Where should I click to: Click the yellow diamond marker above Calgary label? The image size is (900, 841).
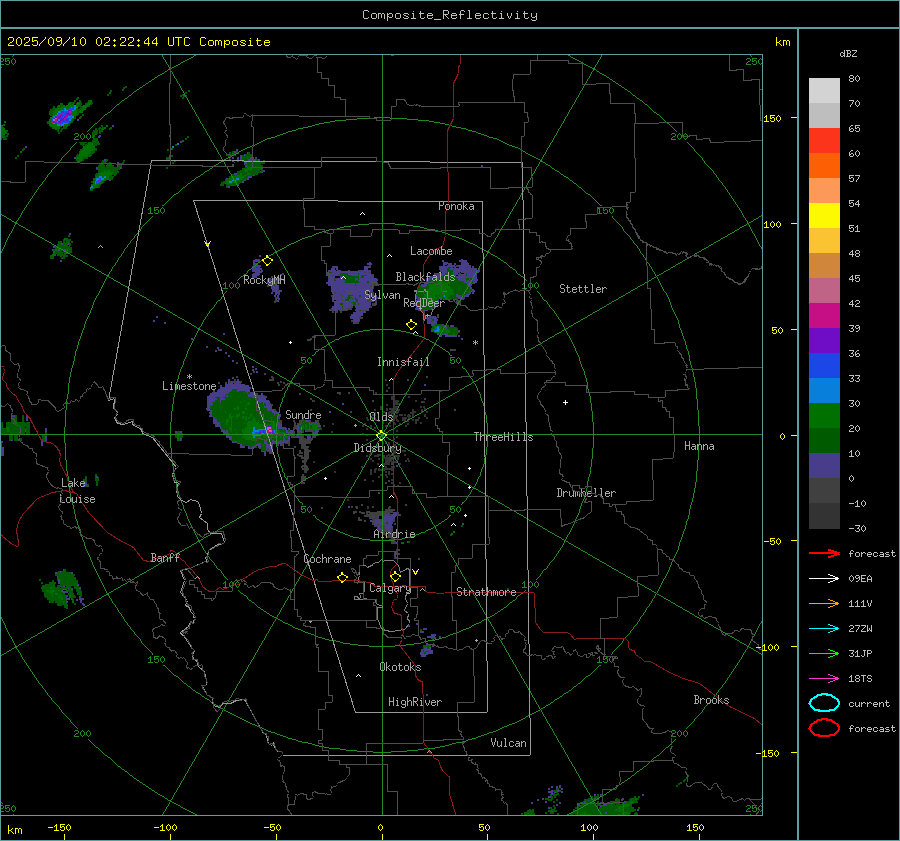pyautogui.click(x=395, y=576)
